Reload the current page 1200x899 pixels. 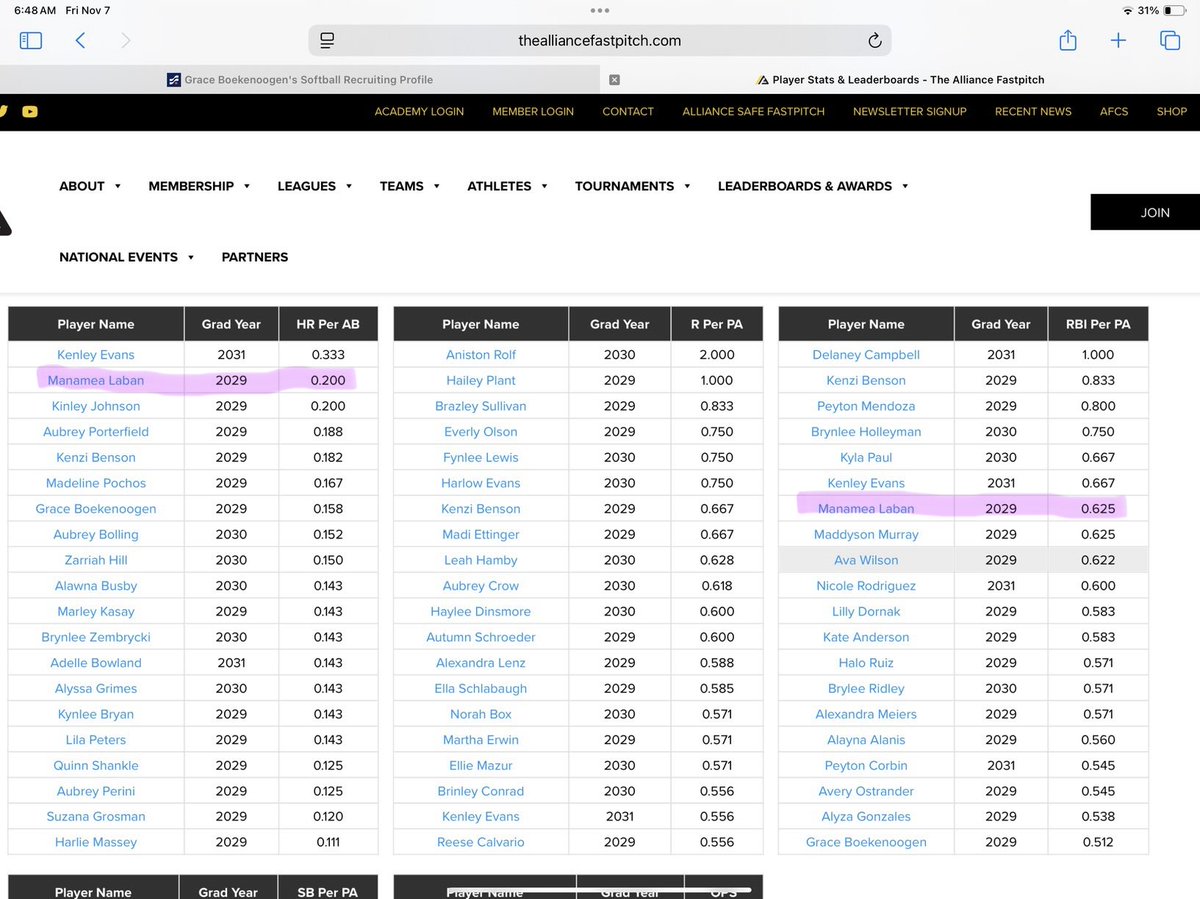[874, 40]
